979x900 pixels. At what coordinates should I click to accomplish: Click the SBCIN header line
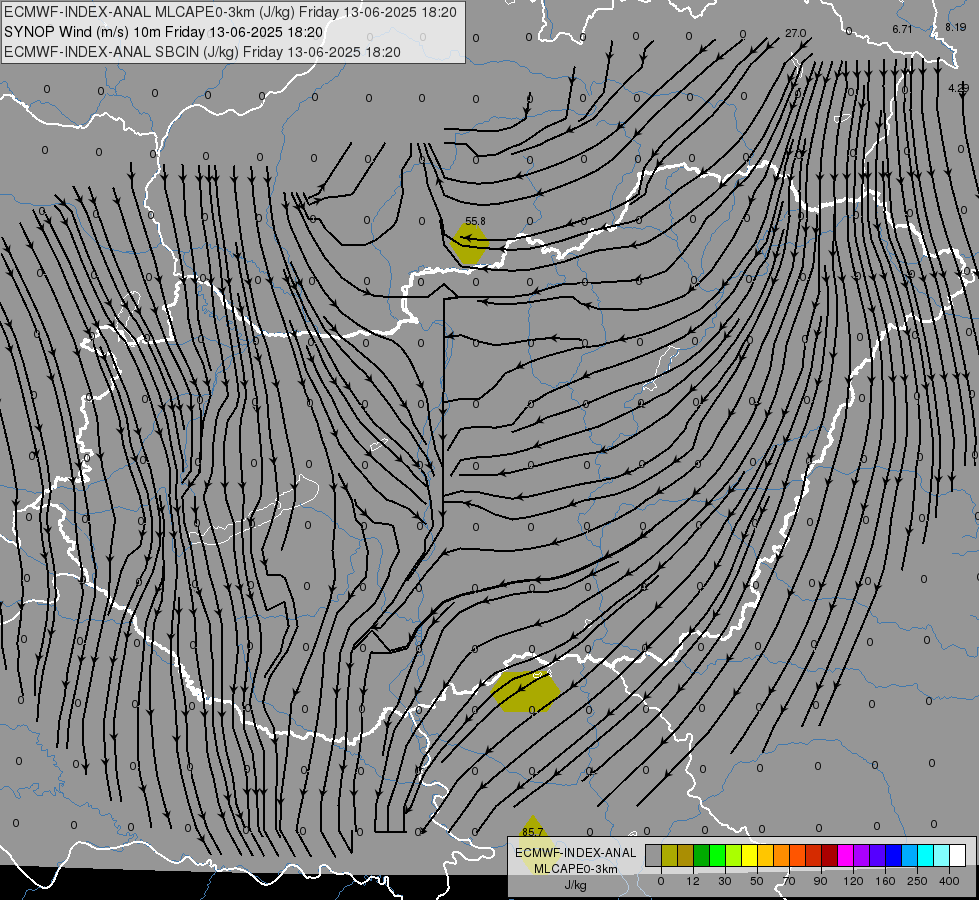(202, 52)
